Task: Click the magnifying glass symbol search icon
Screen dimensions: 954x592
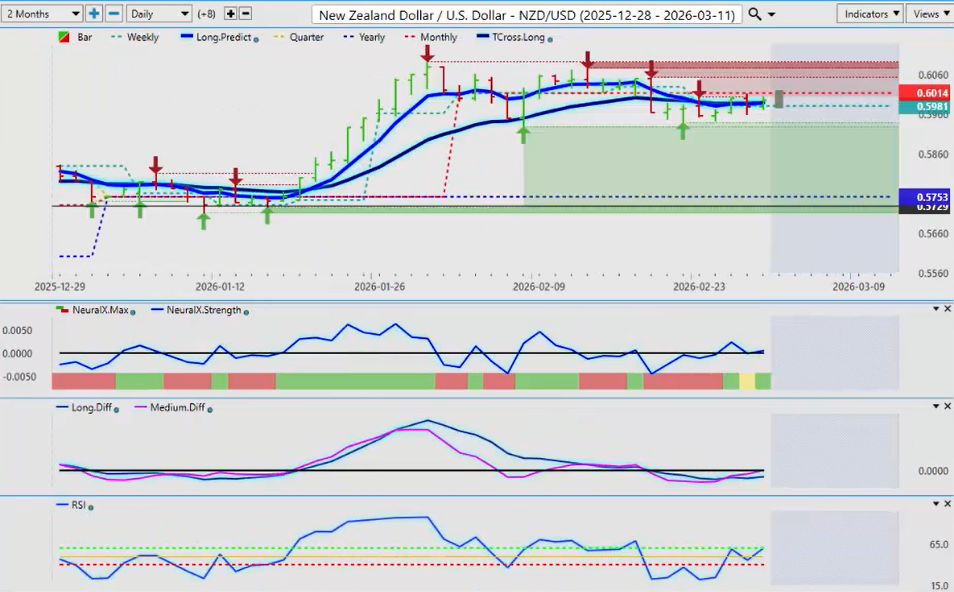Action: tap(756, 14)
